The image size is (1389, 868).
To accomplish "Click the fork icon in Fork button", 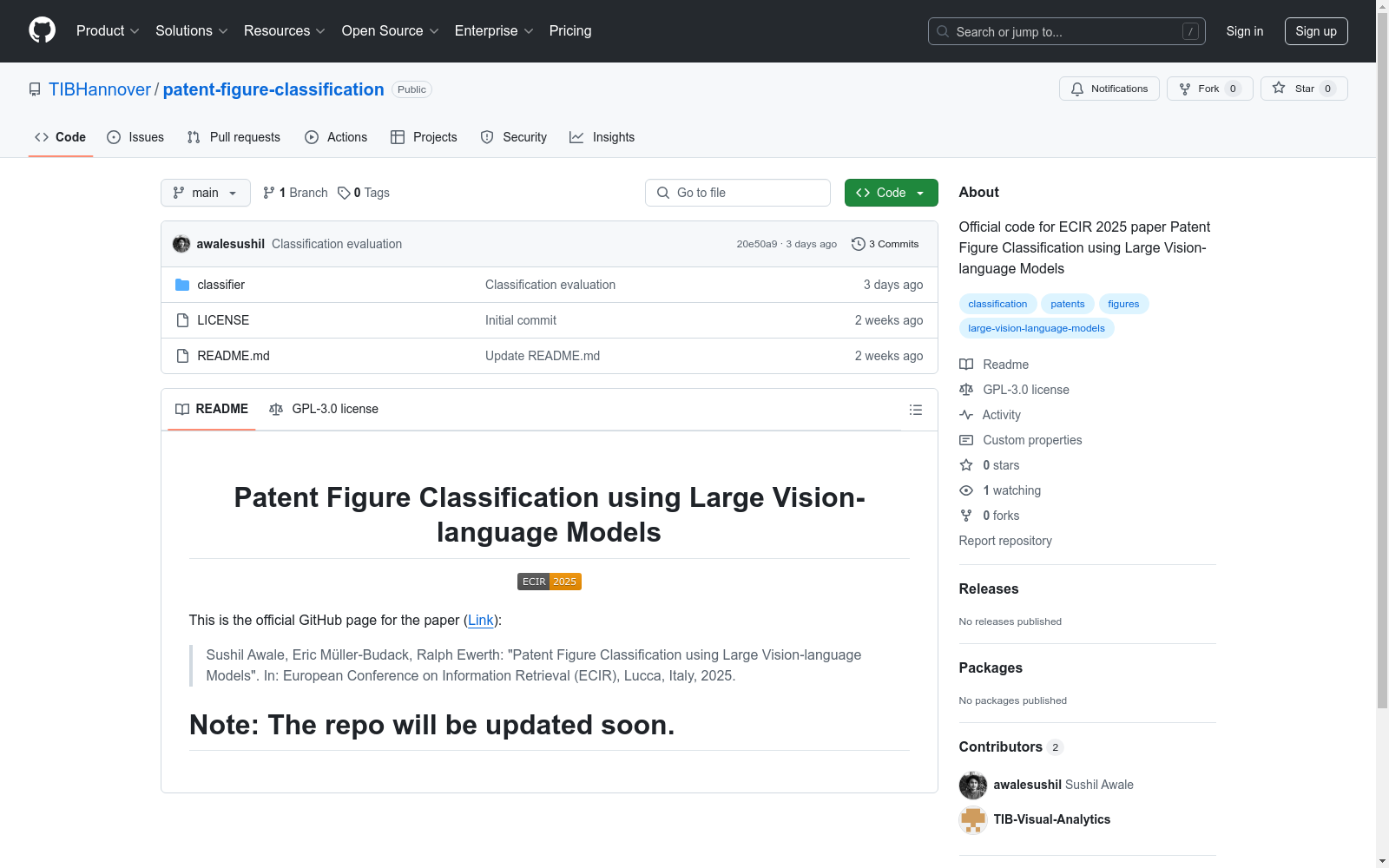I will click(1185, 89).
